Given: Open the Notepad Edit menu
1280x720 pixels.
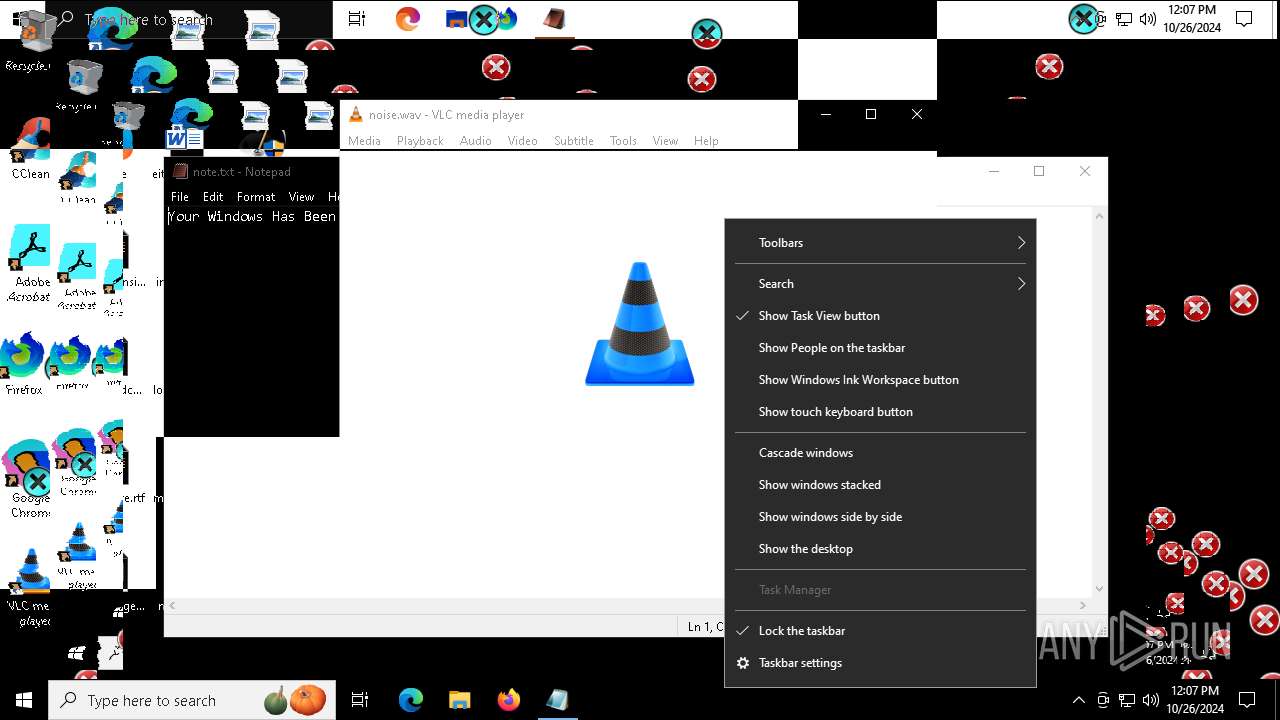Looking at the screenshot, I should 213,197.
